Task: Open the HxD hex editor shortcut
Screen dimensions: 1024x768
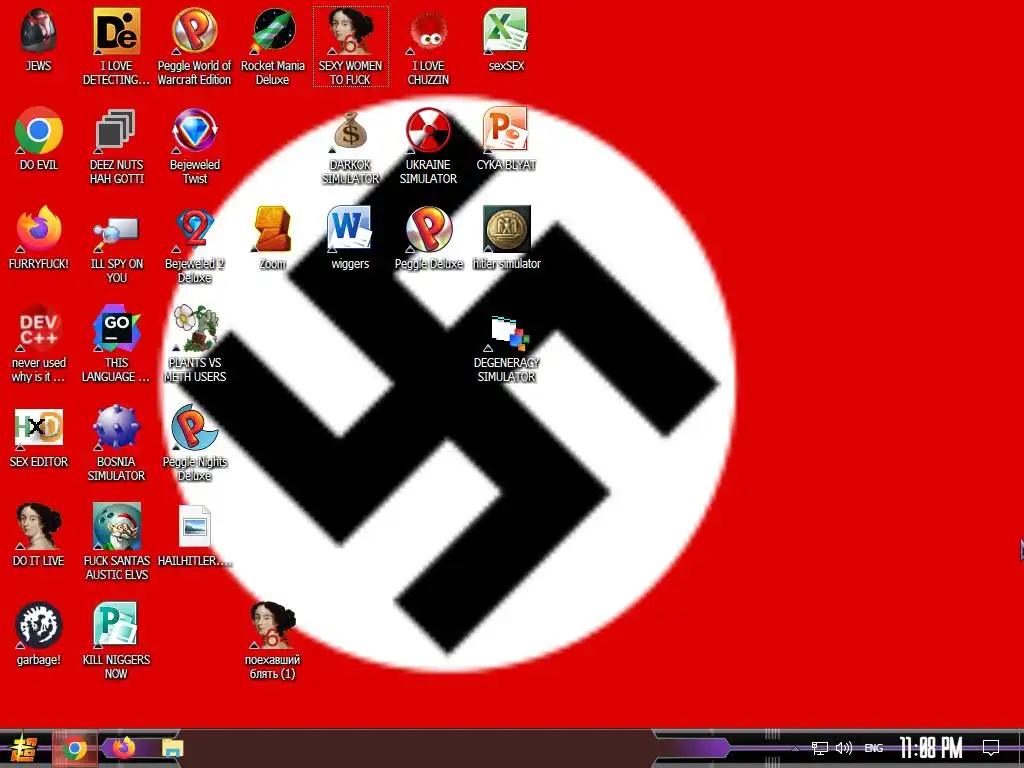Action: [39, 428]
